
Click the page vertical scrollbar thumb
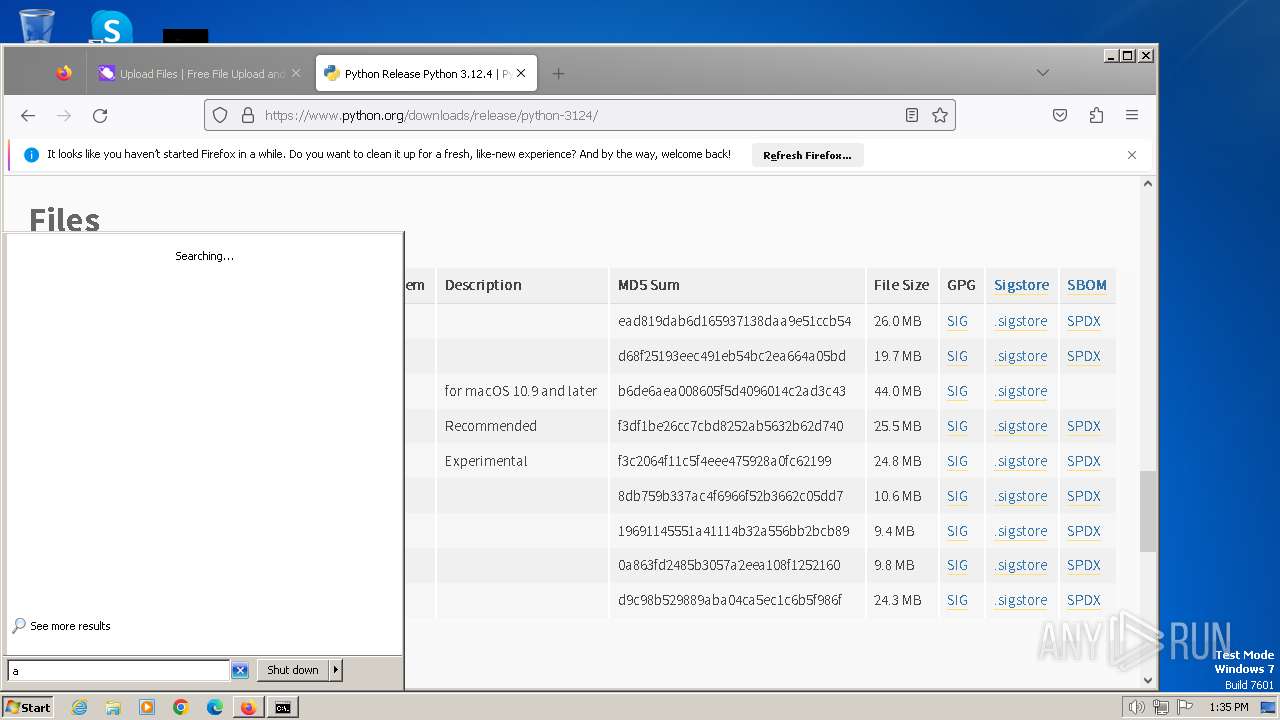1148,511
